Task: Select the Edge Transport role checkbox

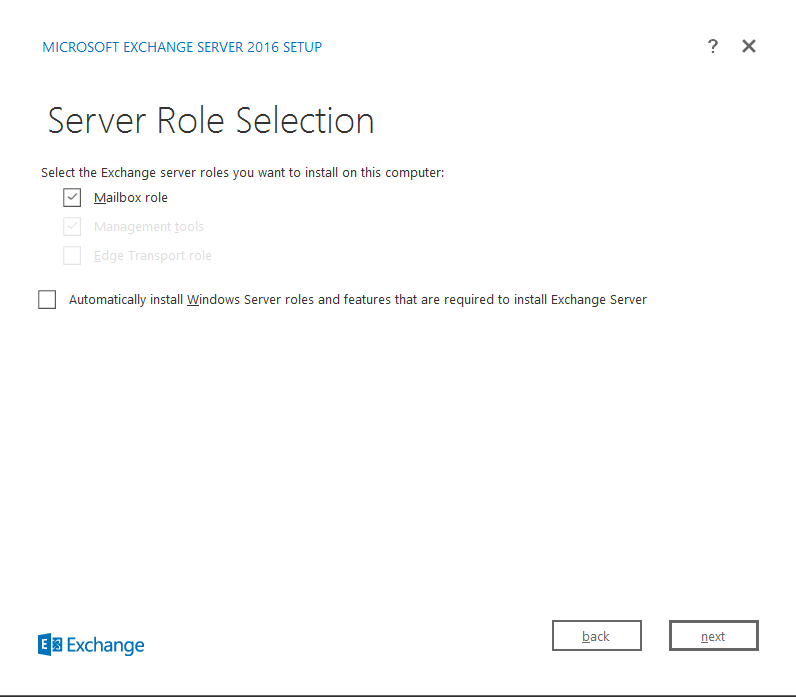Action: [x=72, y=256]
